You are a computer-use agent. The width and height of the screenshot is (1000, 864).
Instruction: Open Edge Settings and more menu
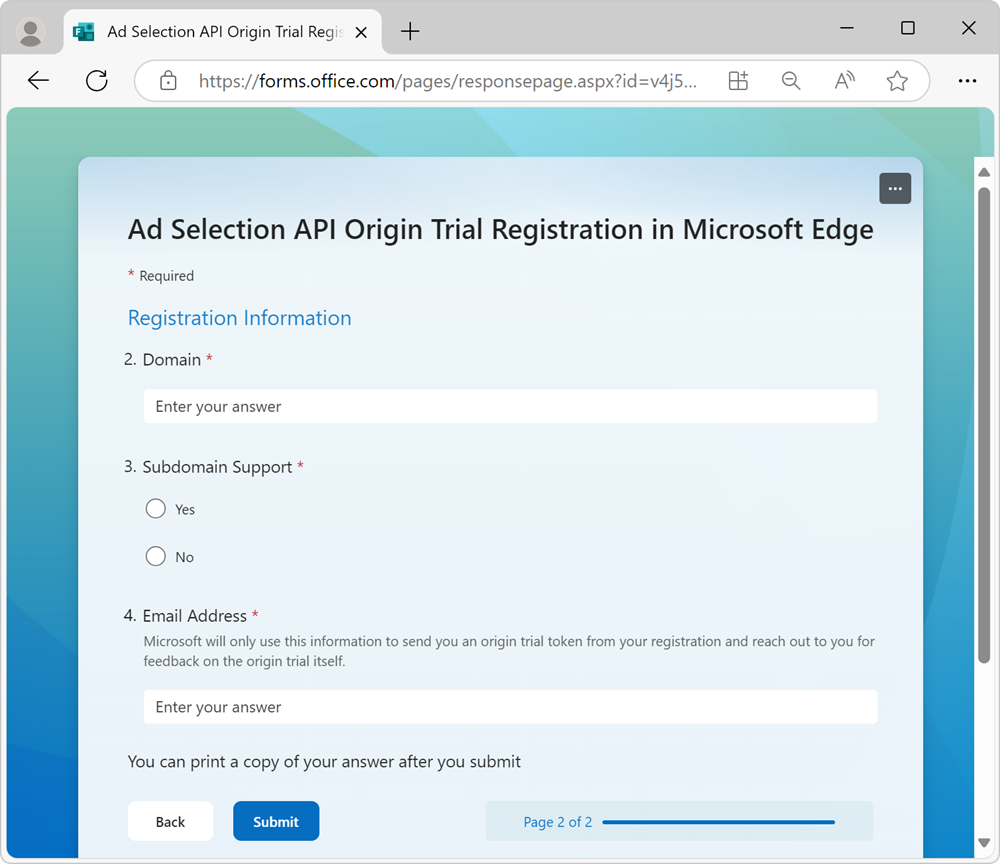967,81
